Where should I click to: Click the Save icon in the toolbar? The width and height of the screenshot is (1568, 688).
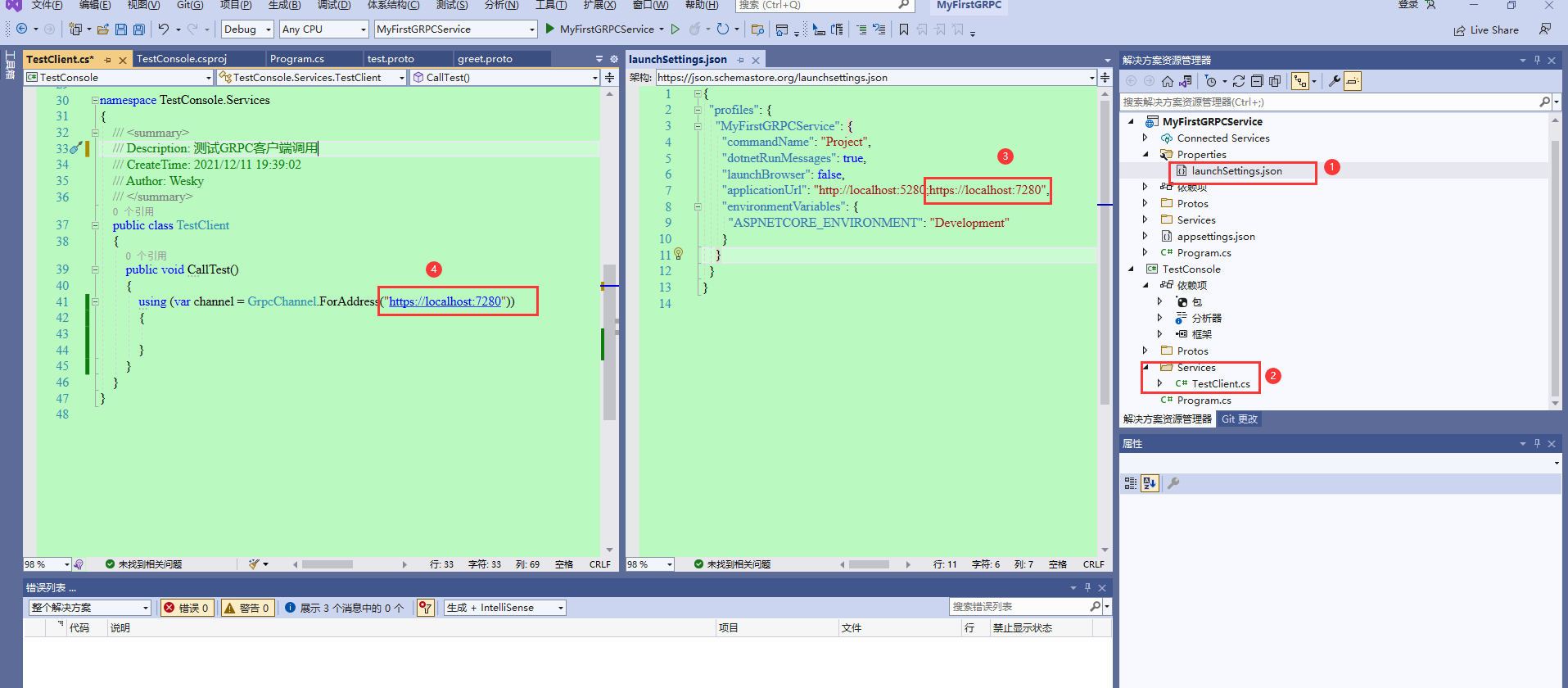click(x=121, y=29)
